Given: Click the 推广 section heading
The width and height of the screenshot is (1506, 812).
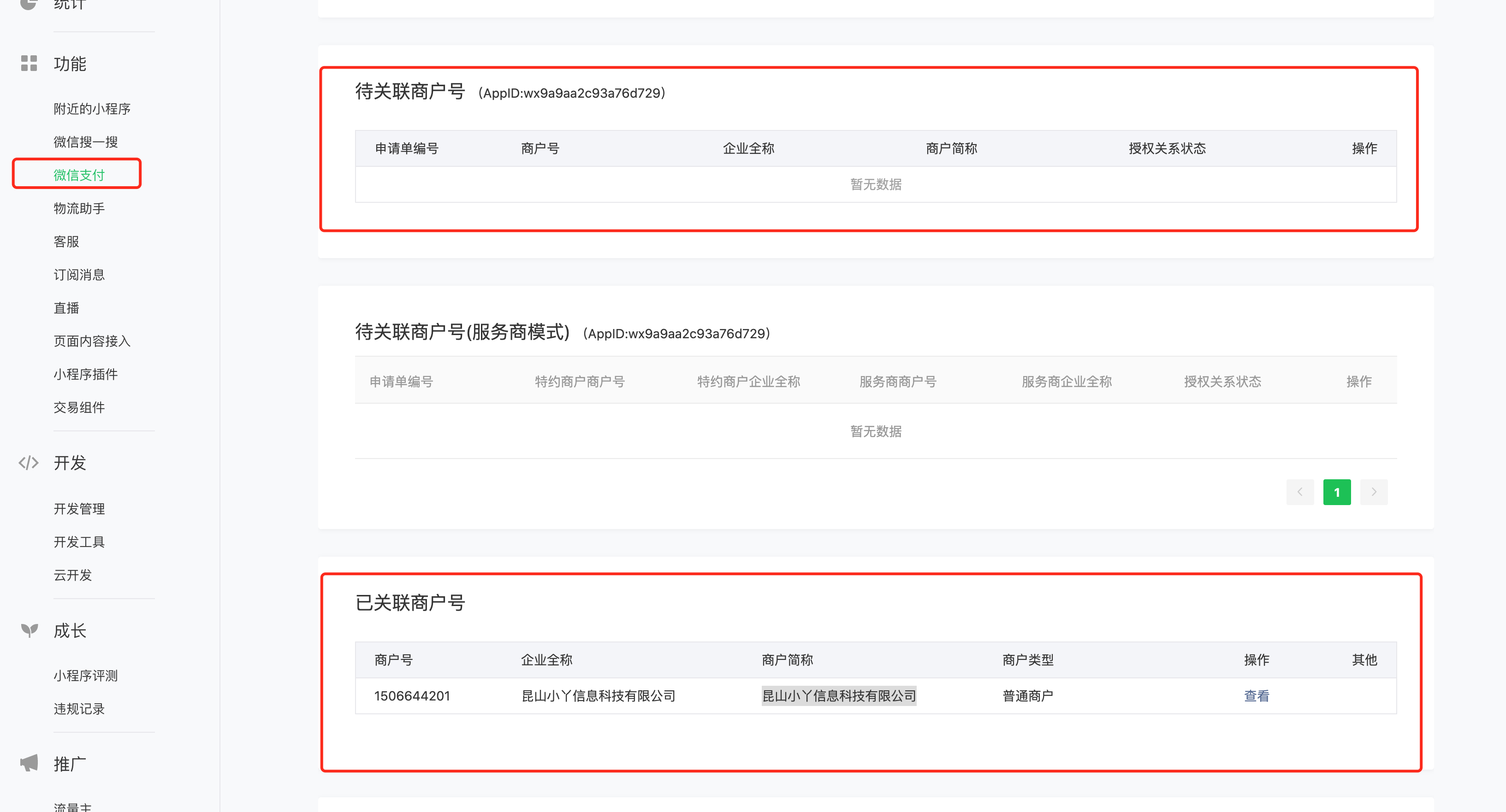Looking at the screenshot, I should 70,764.
